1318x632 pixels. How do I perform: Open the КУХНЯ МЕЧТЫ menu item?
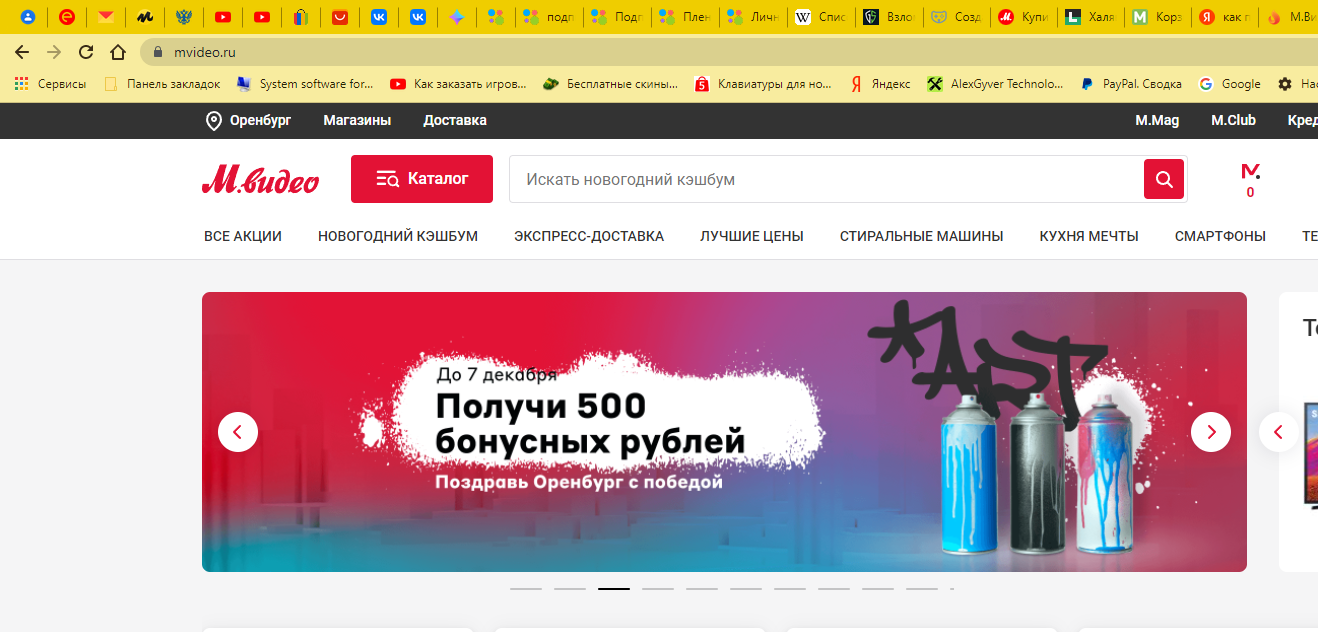coord(1089,236)
